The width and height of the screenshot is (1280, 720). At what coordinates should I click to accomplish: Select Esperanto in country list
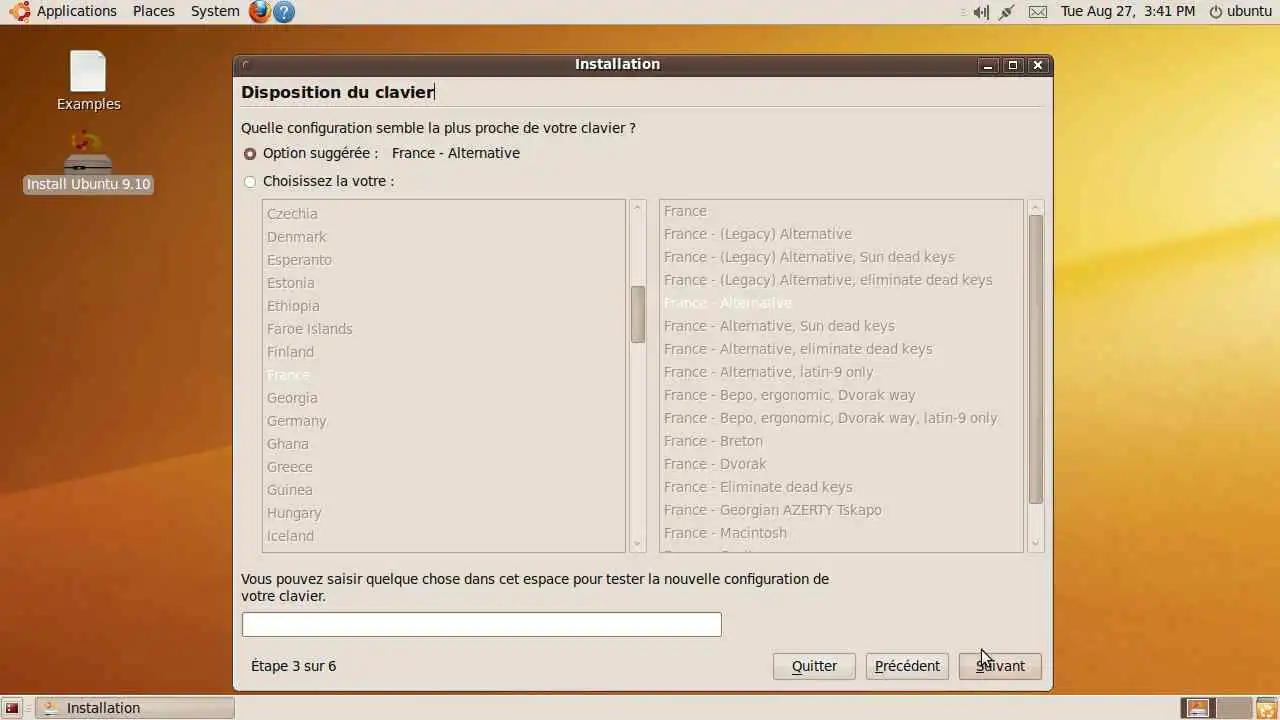pos(444,260)
